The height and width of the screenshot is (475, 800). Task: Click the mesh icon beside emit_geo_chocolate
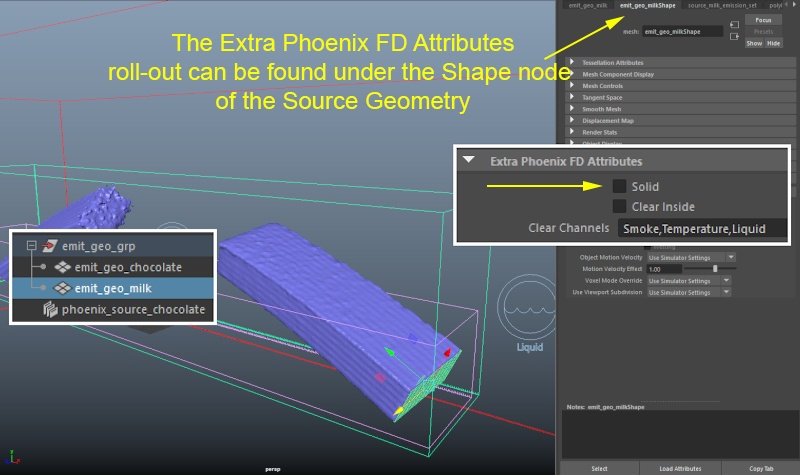pyautogui.click(x=62, y=267)
